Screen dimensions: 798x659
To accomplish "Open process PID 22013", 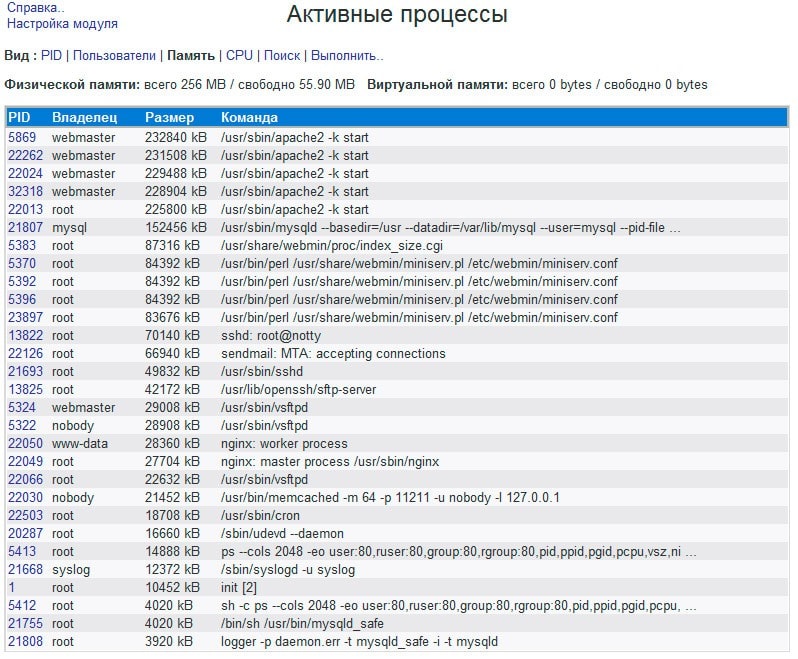I will pyautogui.click(x=25, y=209).
